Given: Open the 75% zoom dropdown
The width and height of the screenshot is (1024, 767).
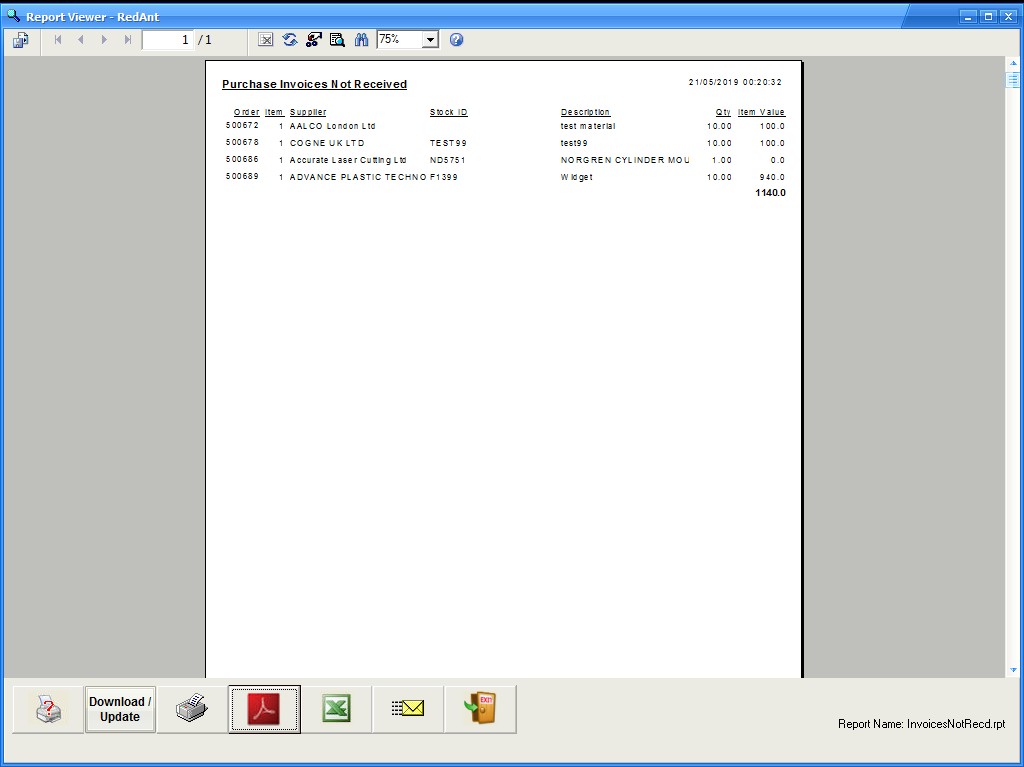Looking at the screenshot, I should pos(430,40).
